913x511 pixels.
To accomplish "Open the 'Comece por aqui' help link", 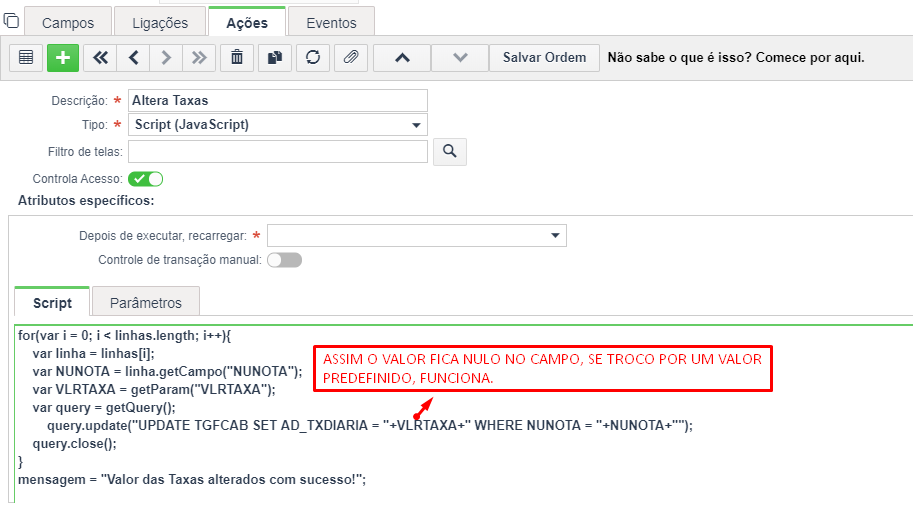I will point(735,57).
